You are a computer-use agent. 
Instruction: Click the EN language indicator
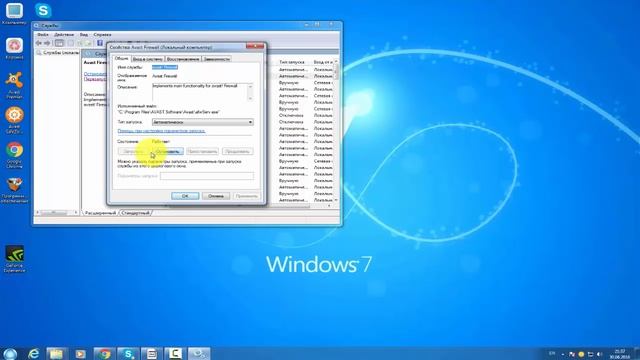[x=552, y=353]
